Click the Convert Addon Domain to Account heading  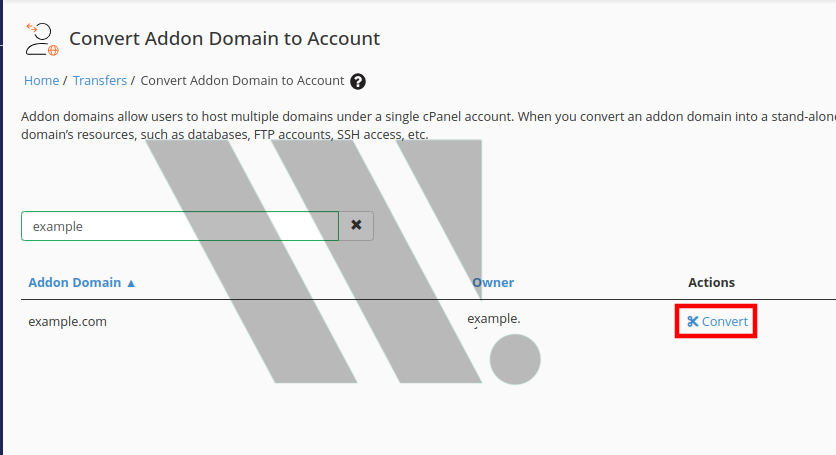tap(224, 38)
